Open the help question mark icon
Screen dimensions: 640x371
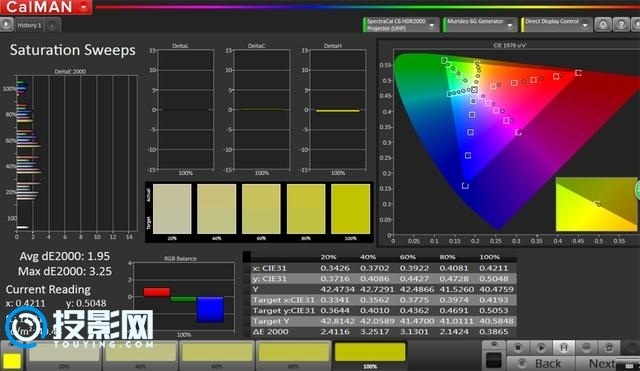pos(621,24)
